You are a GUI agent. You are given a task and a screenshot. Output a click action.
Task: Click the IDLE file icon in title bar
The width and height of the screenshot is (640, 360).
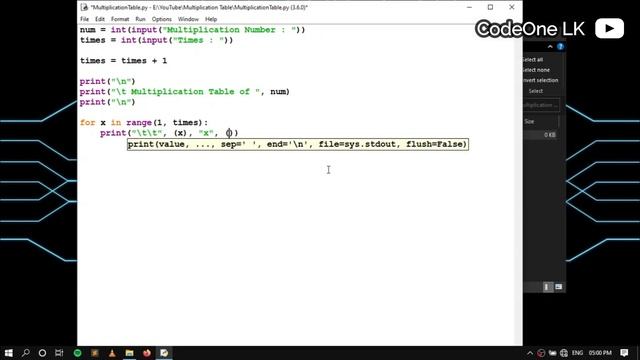point(84,7)
